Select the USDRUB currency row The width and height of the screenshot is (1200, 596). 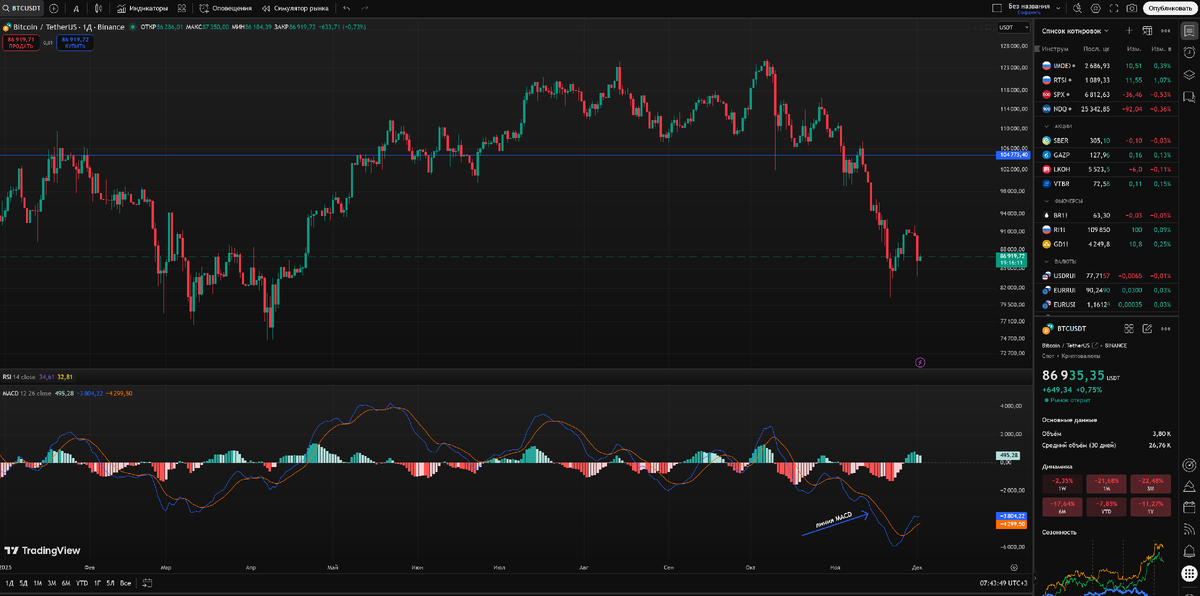coord(1106,275)
